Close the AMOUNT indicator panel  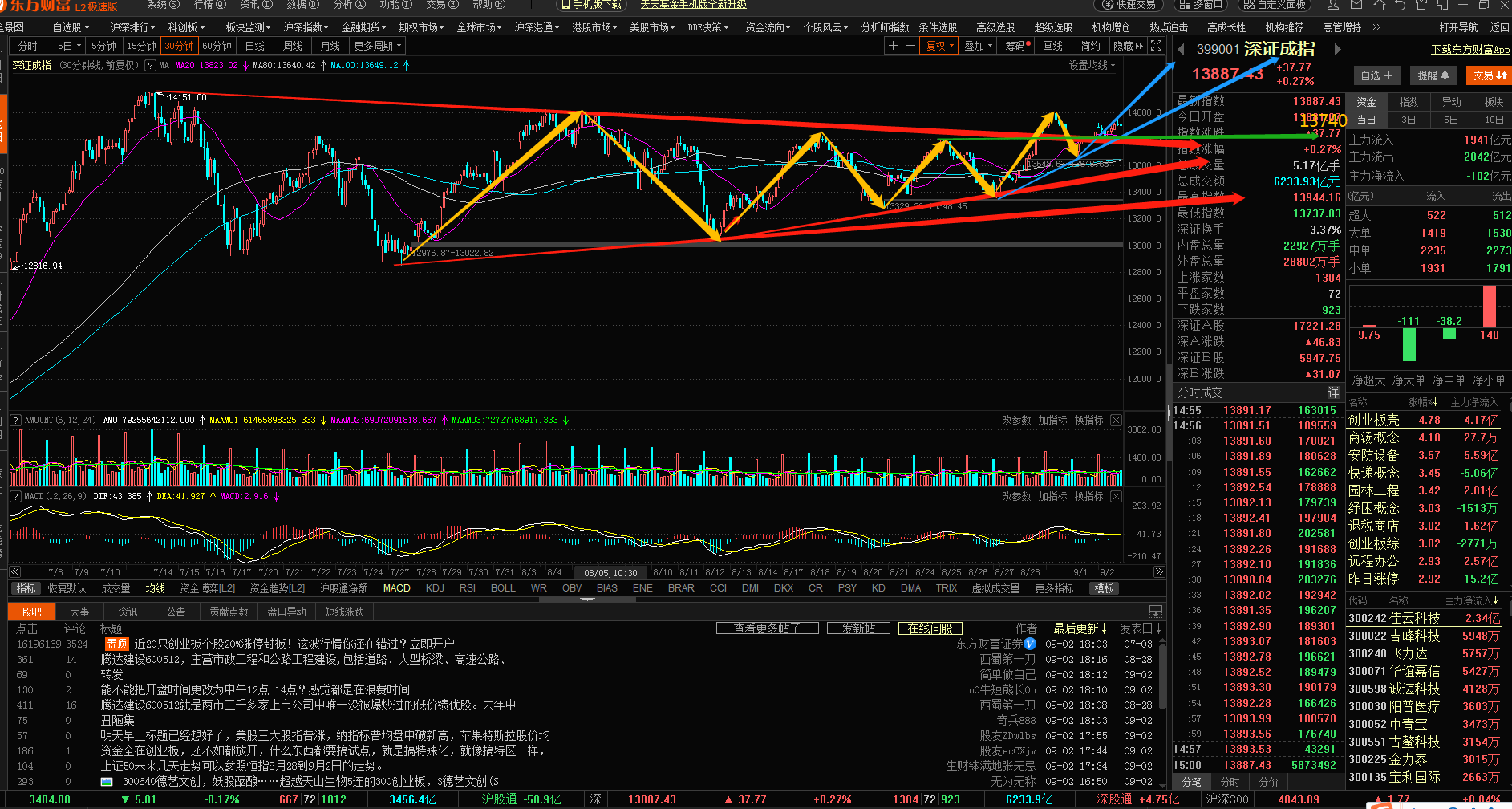1116,421
